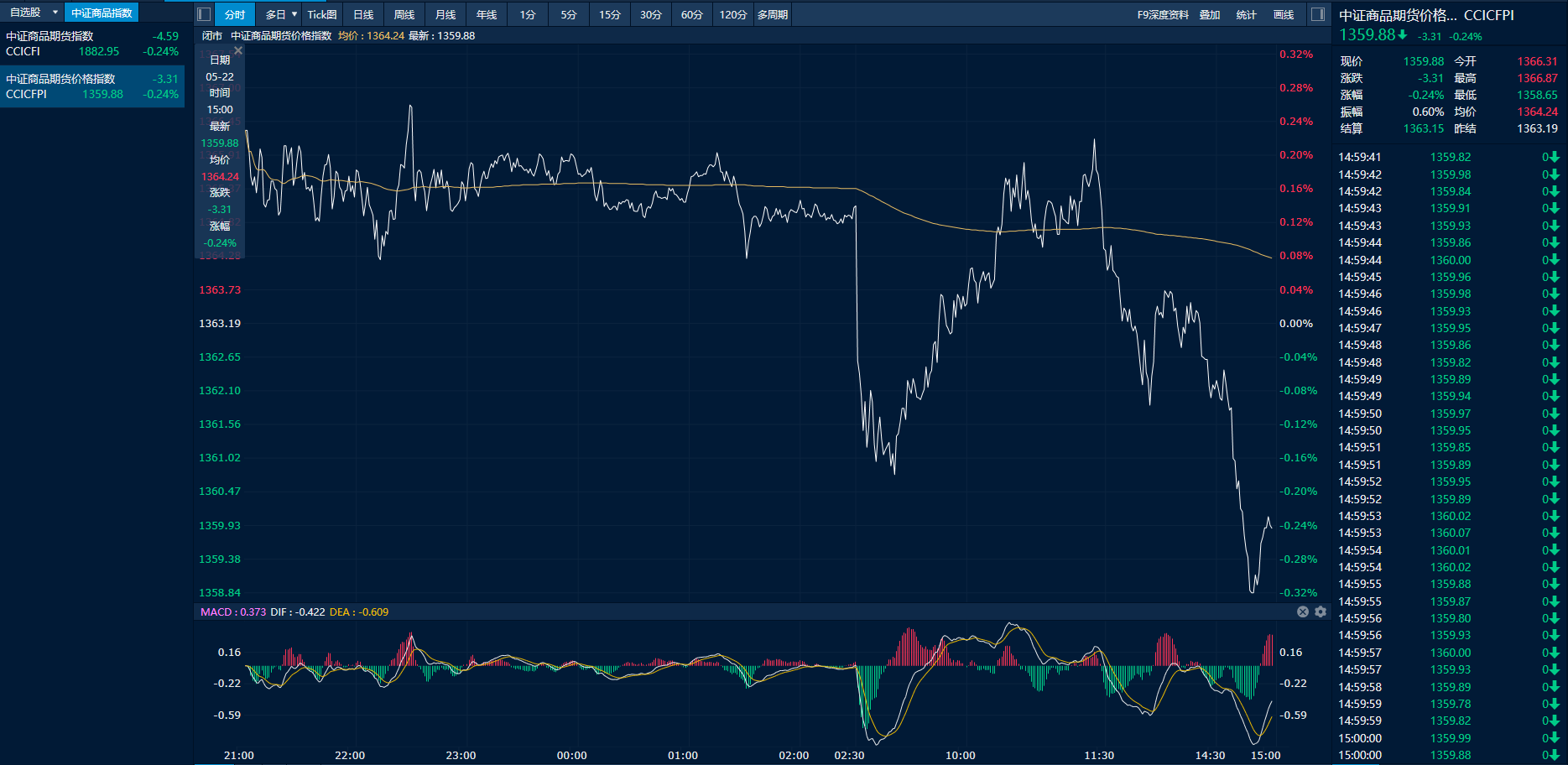Activate the 画线 drawing tool

(x=1284, y=14)
